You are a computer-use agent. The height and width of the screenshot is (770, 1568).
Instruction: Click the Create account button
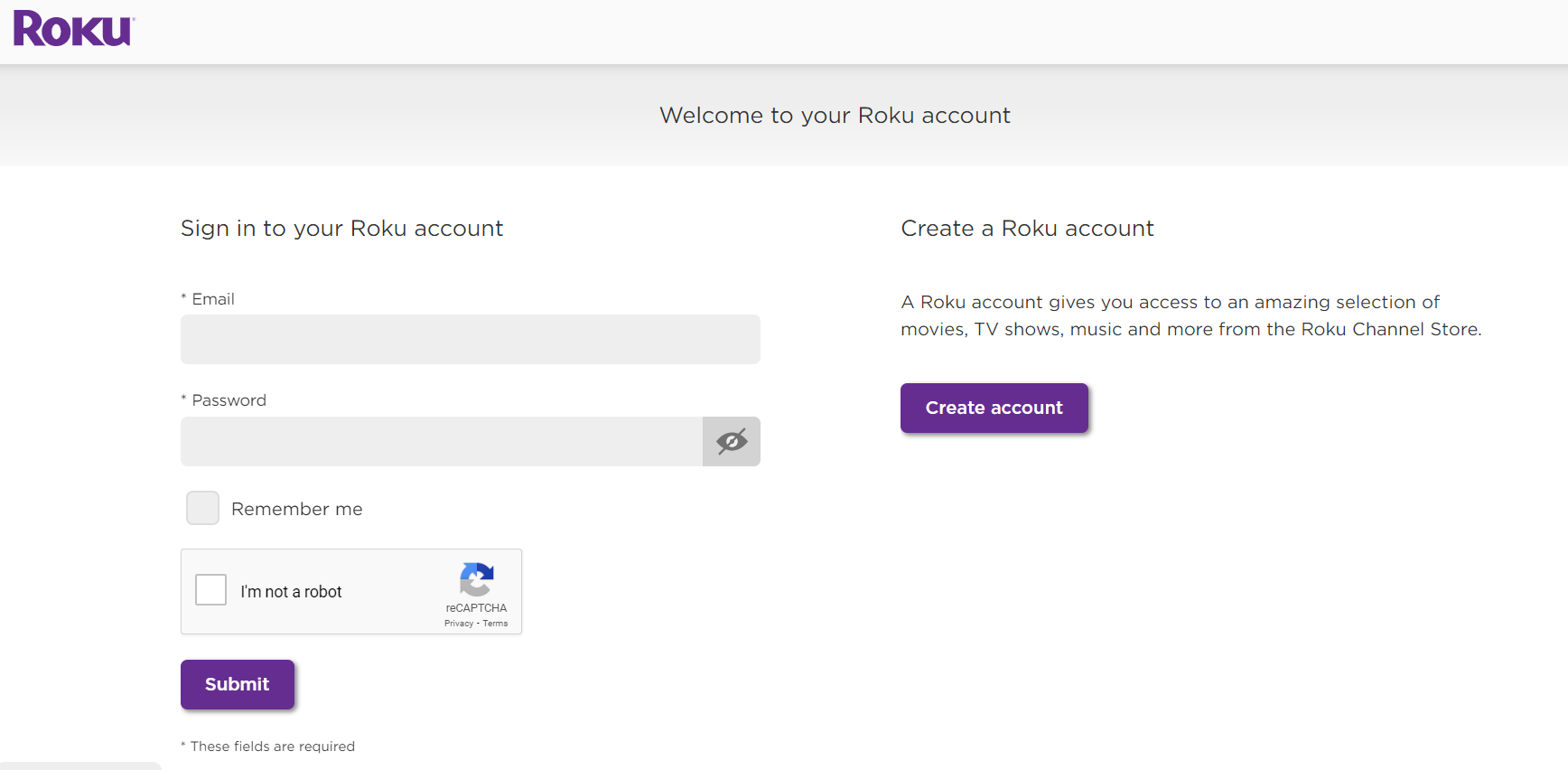[994, 408]
